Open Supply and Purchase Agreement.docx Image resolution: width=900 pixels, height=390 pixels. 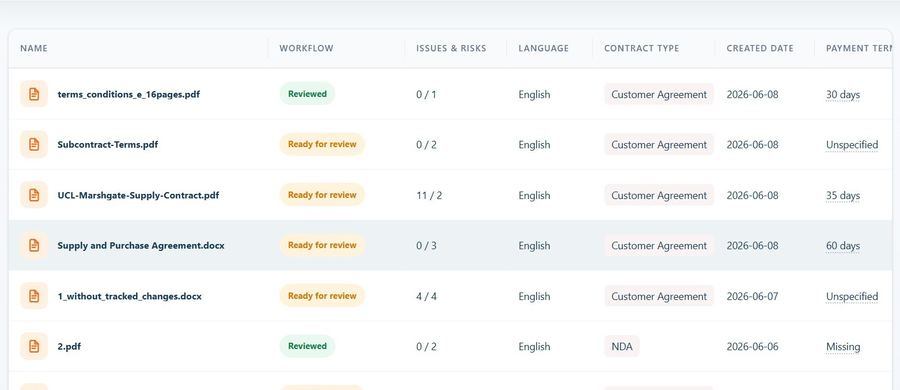141,245
